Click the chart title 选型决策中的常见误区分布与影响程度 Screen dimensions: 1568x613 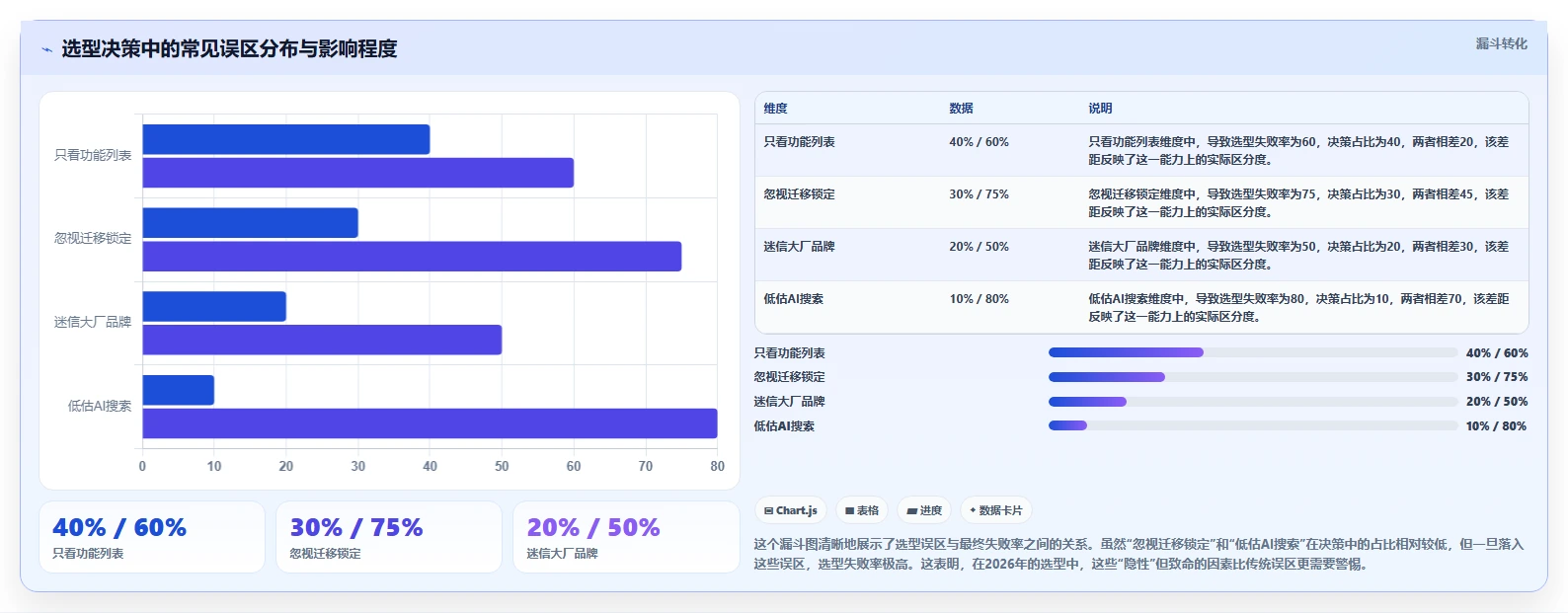229,49
